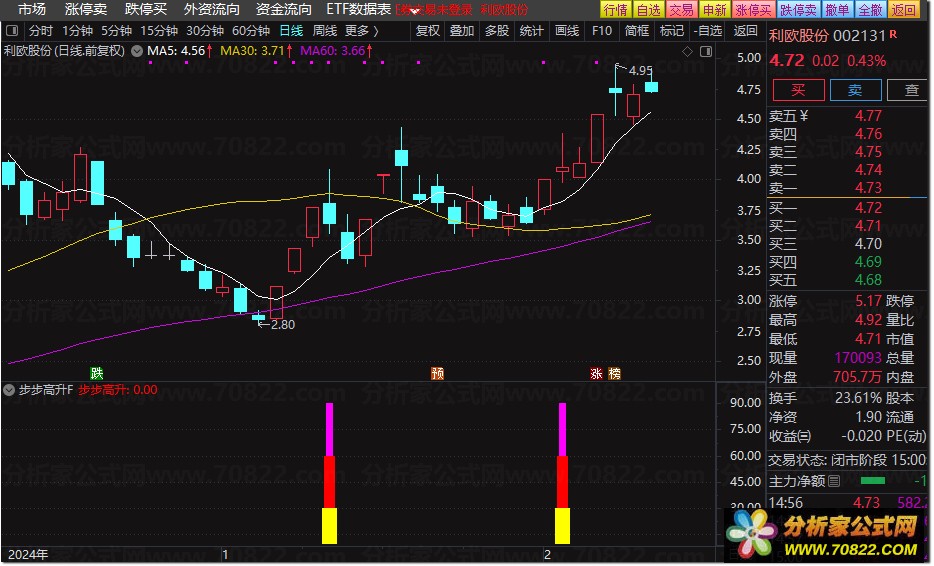
Task: Click the diamond icon above the chart
Action: coord(687,52)
